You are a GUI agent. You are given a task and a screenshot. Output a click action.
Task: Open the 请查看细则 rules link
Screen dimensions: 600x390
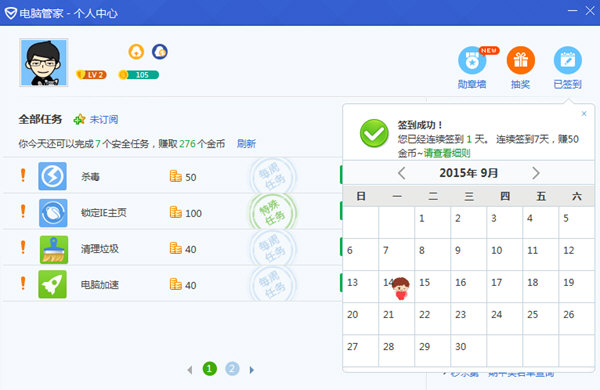click(447, 153)
